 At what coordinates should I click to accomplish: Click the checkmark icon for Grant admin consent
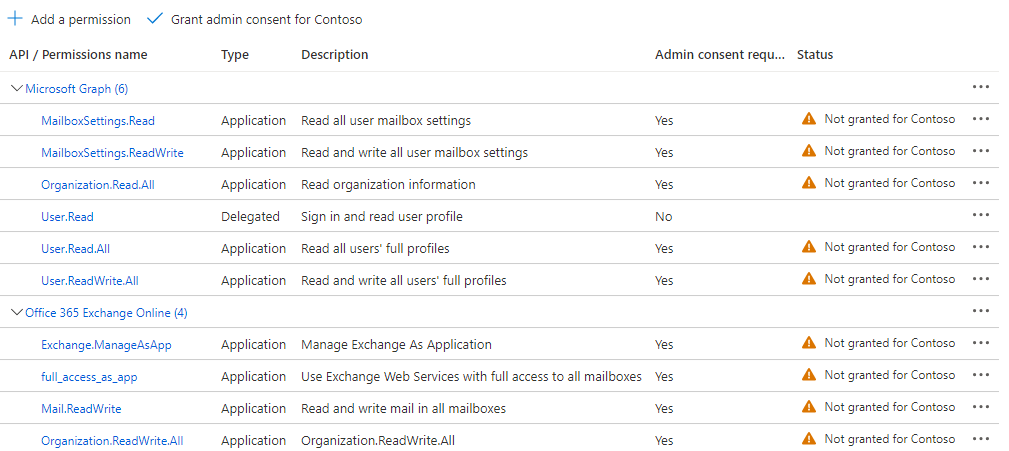pyautogui.click(x=154, y=19)
